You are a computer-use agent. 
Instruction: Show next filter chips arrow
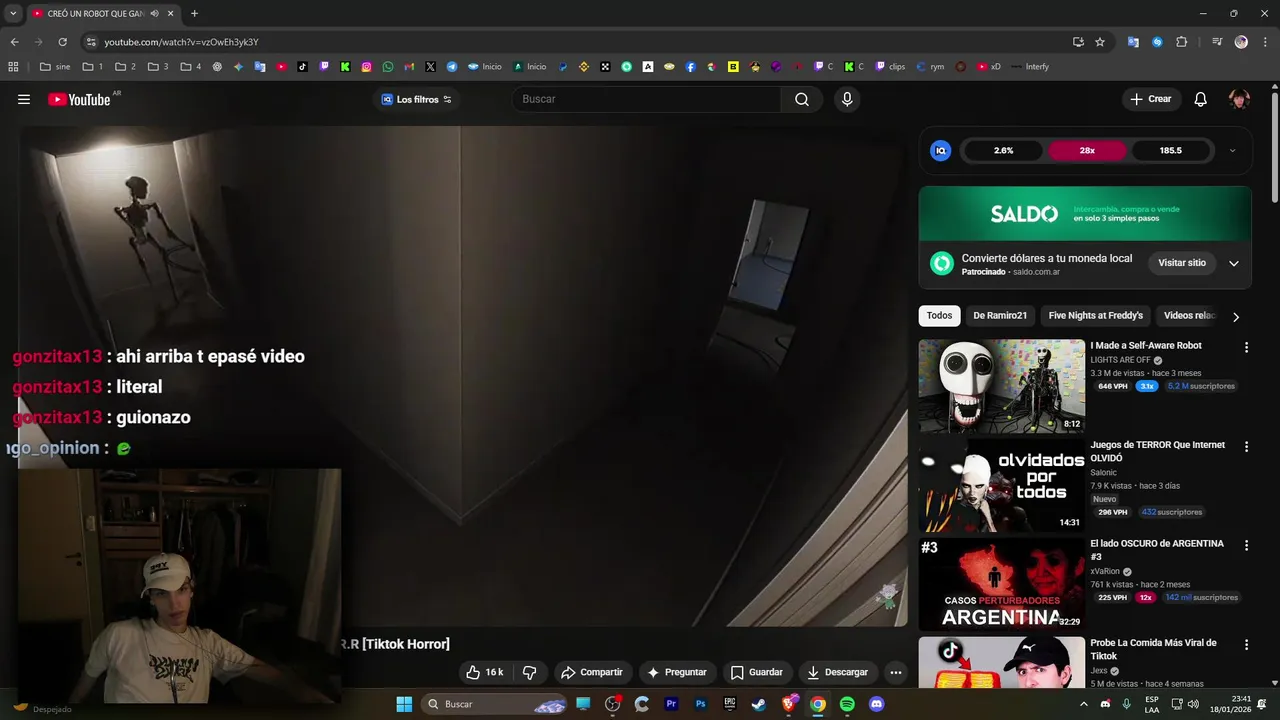point(1236,317)
